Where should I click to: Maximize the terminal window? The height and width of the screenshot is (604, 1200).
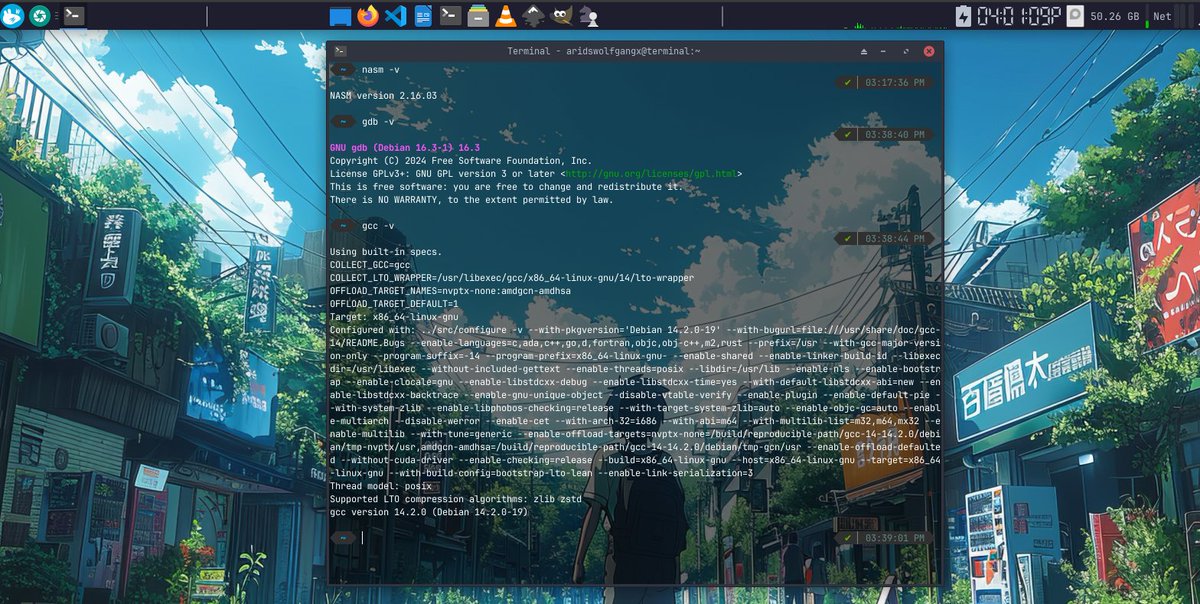(x=907, y=51)
